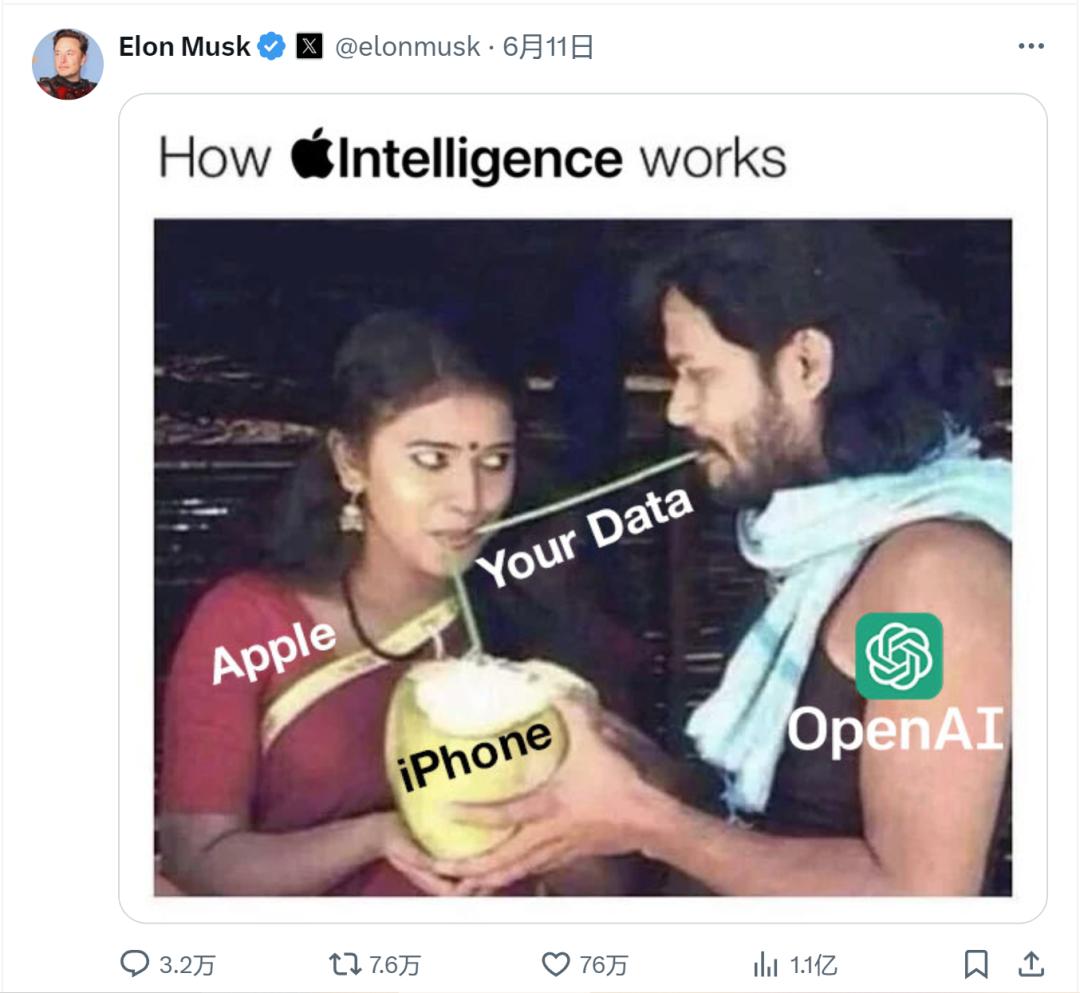Open the @elonmusk handle link
Screen dimensions: 1080x993
[407, 47]
